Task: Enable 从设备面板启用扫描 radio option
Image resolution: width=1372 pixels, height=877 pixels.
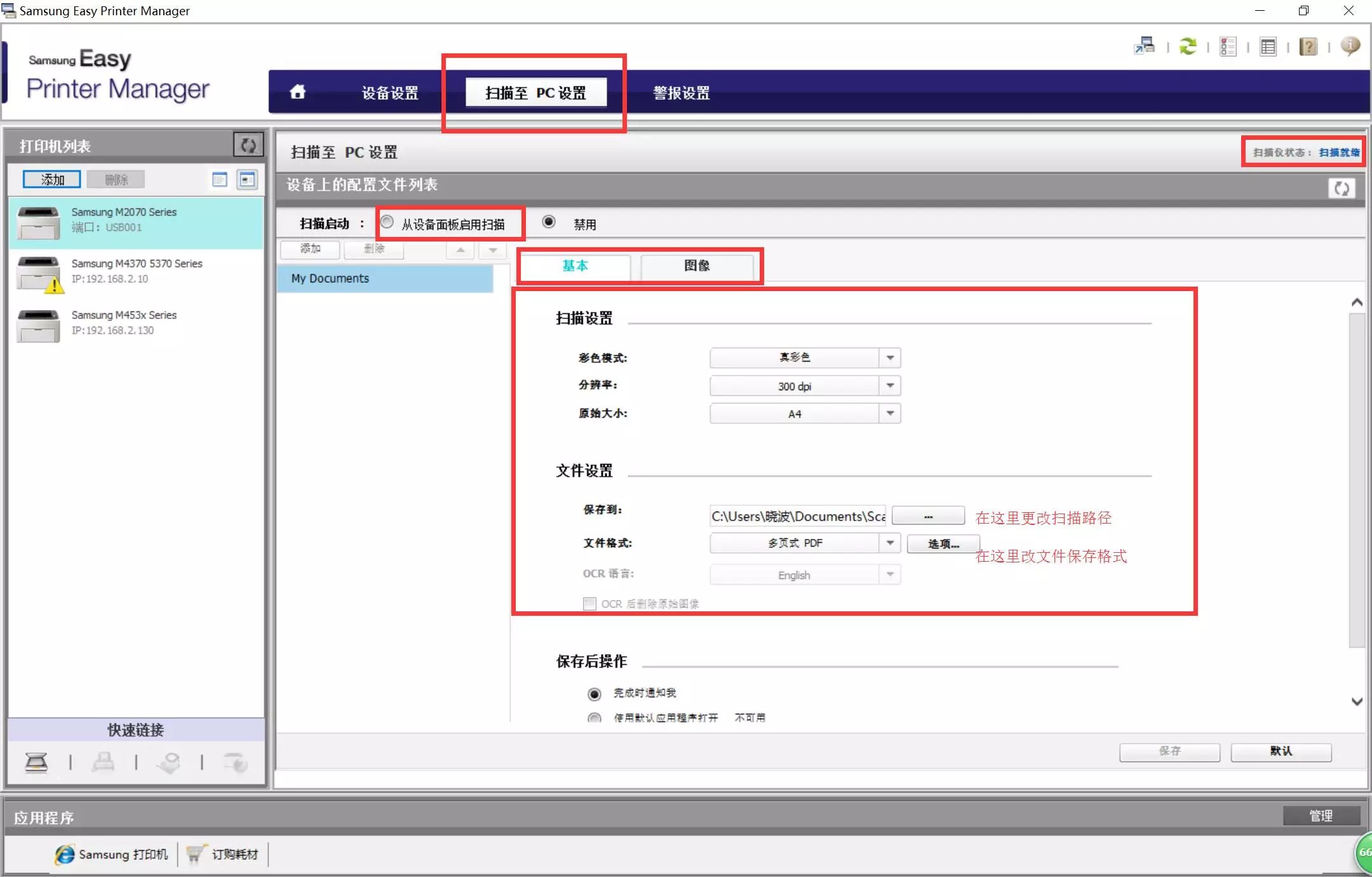Action: tap(387, 222)
